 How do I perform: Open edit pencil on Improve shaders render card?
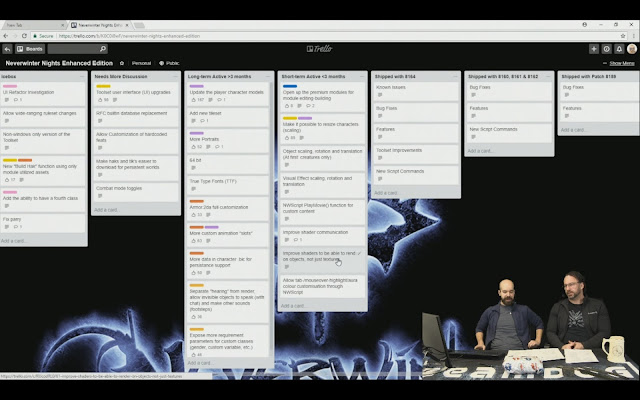(x=359, y=253)
